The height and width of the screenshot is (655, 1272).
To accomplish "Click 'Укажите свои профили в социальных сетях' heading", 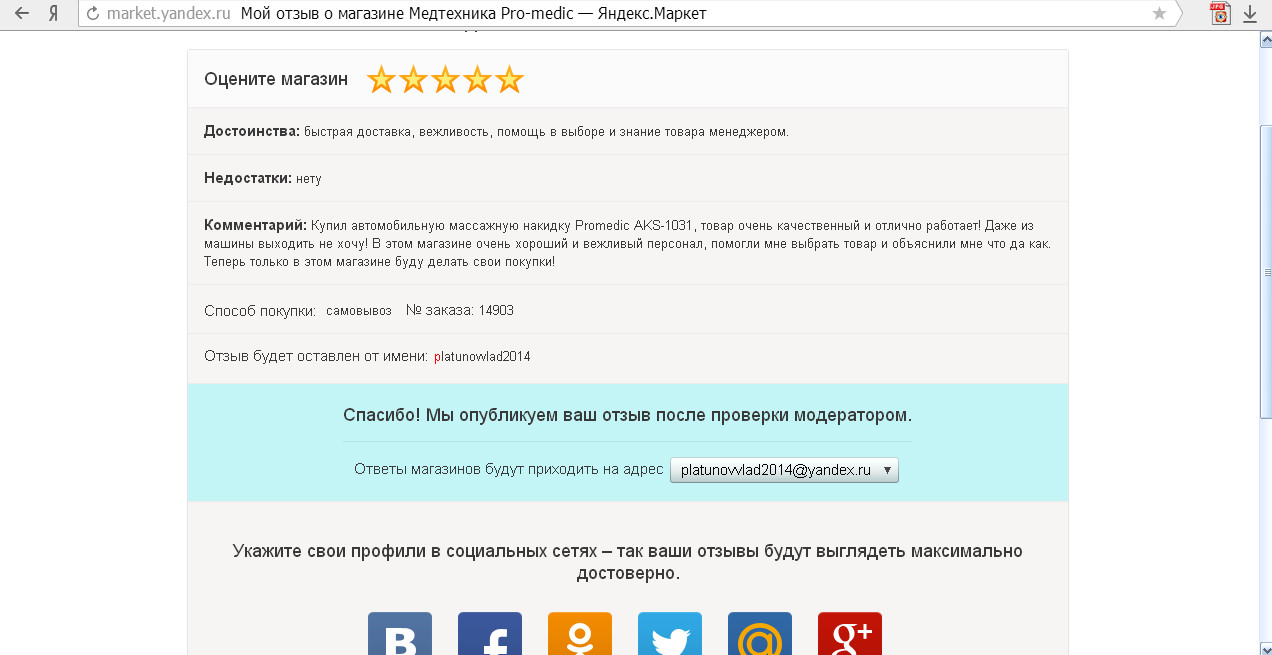I will pyautogui.click(x=628, y=562).
